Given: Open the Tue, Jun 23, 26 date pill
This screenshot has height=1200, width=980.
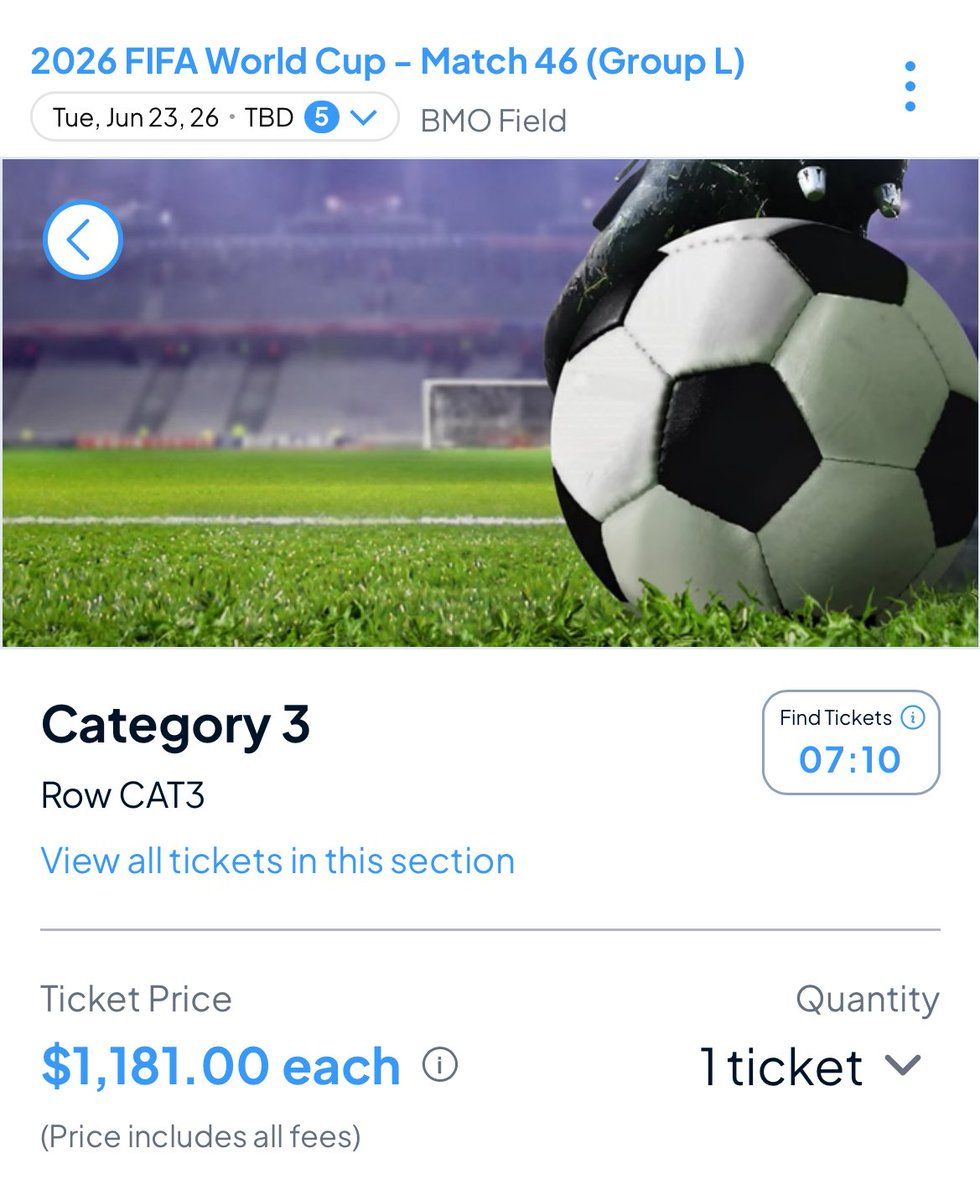Looking at the screenshot, I should [136, 118].
